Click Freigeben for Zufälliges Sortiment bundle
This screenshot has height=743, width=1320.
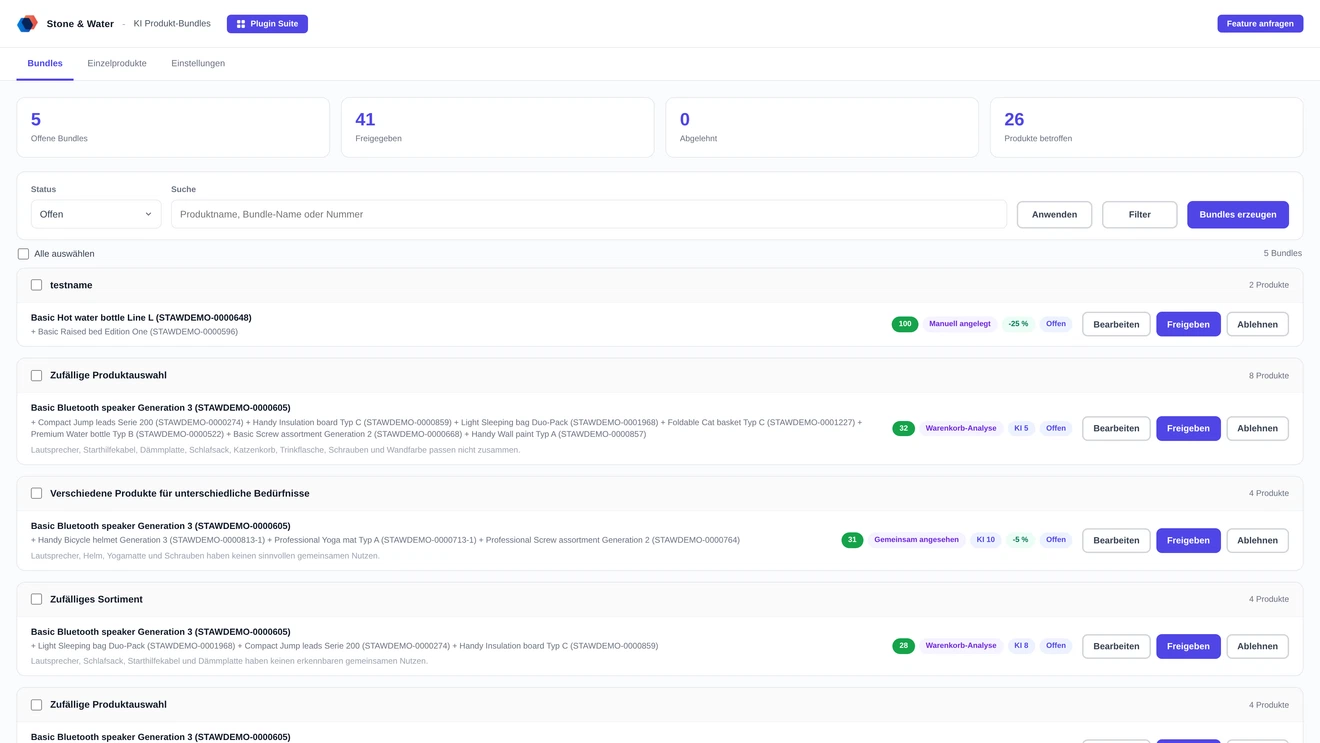(1188, 646)
